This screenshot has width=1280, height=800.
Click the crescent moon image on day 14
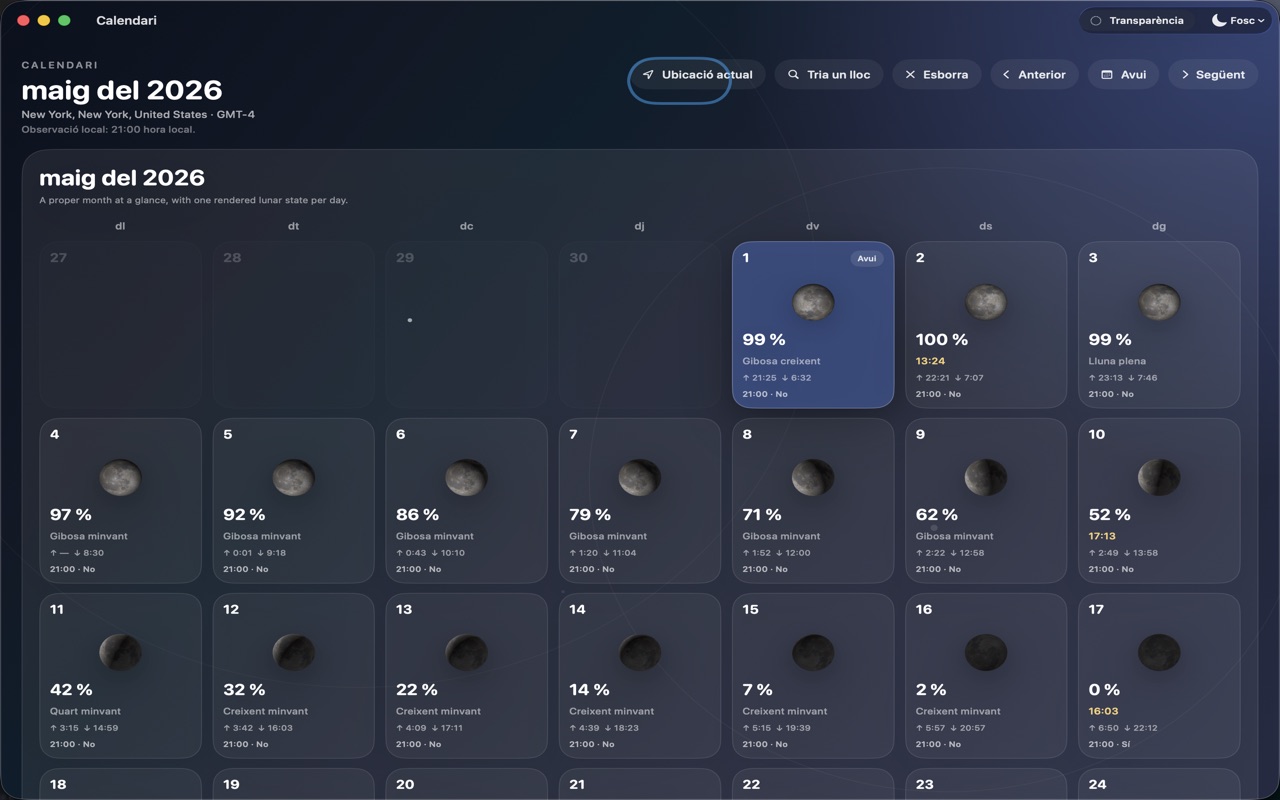point(639,653)
